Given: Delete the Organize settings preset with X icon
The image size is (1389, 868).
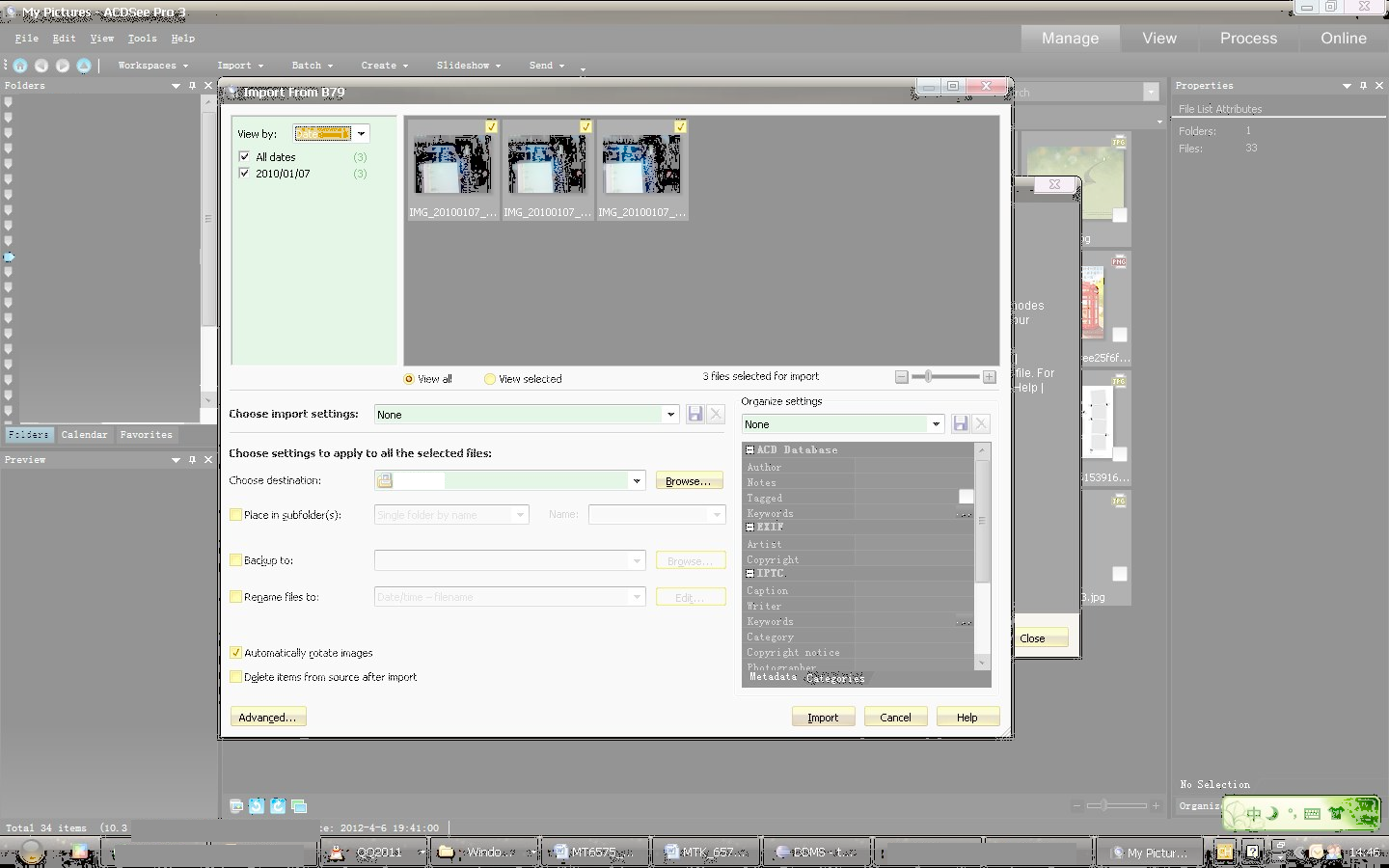Looking at the screenshot, I should [x=981, y=423].
